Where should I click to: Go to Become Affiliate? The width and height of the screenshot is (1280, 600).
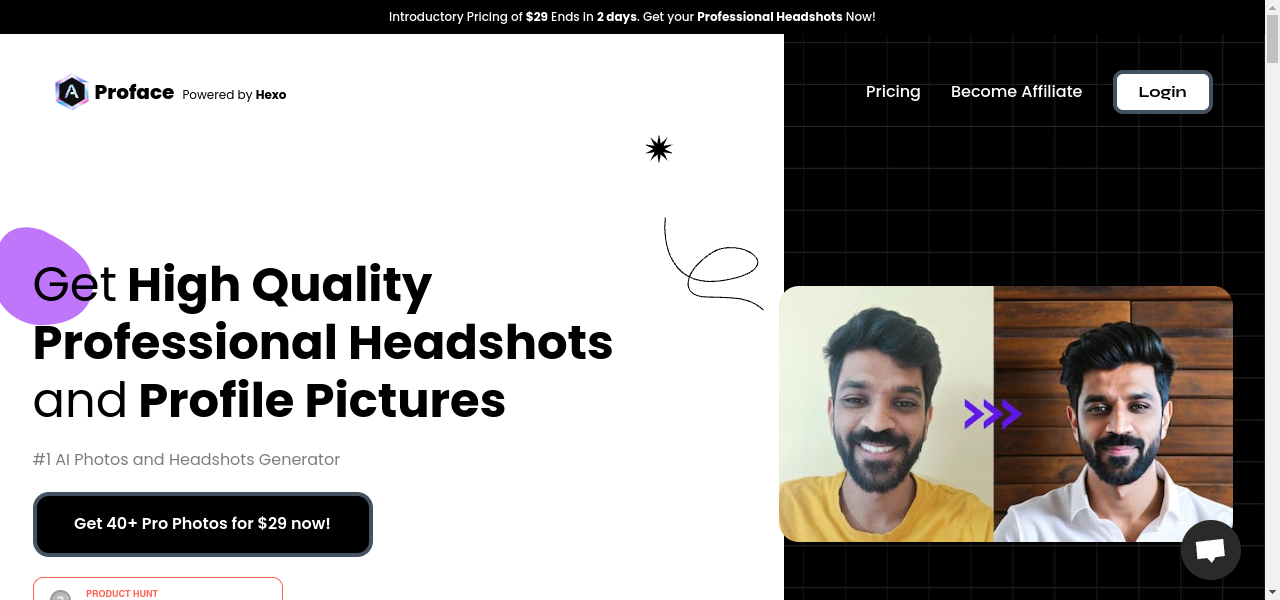click(1016, 92)
